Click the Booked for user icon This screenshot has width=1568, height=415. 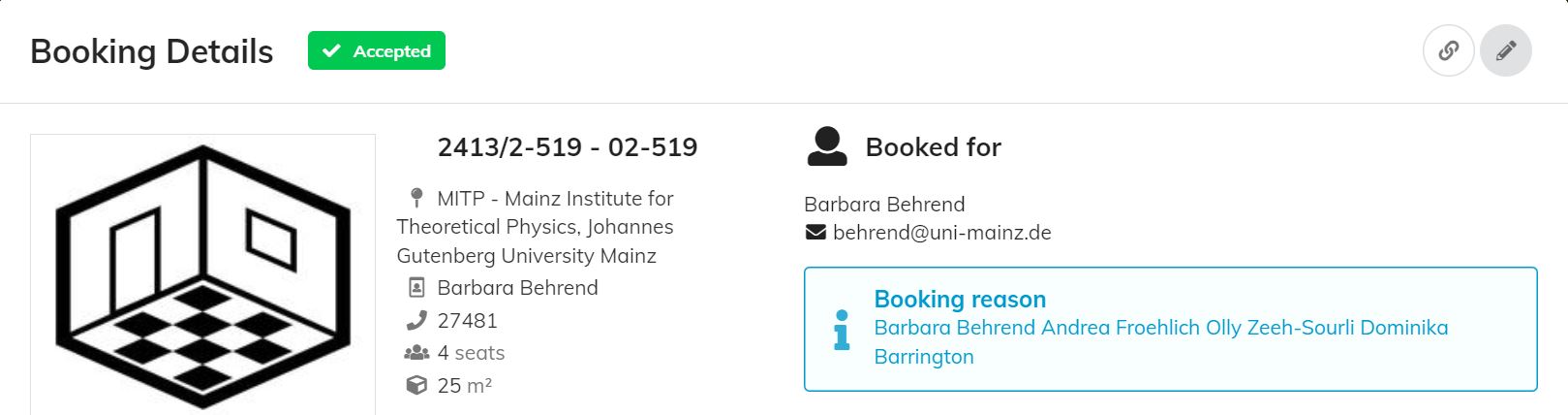pos(827,146)
